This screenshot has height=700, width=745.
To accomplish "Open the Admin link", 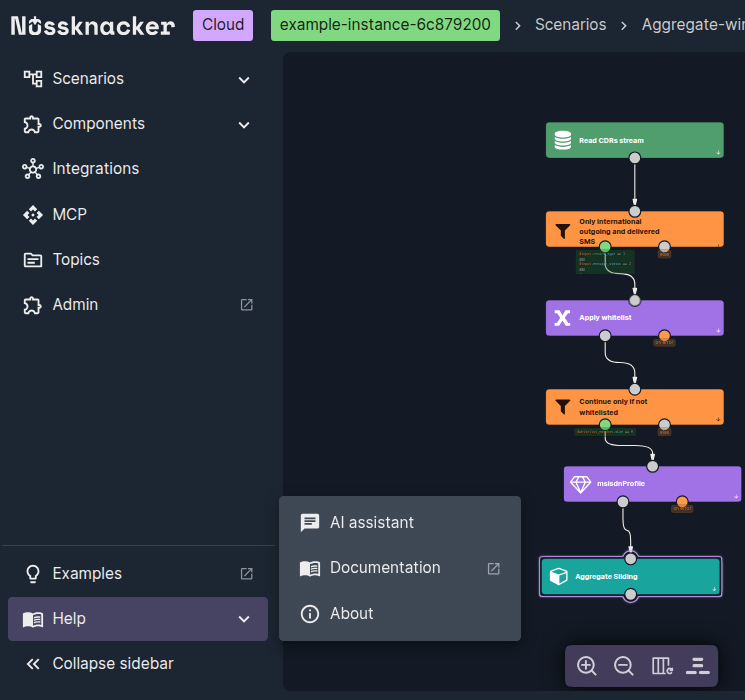I will pyautogui.click(x=138, y=305).
